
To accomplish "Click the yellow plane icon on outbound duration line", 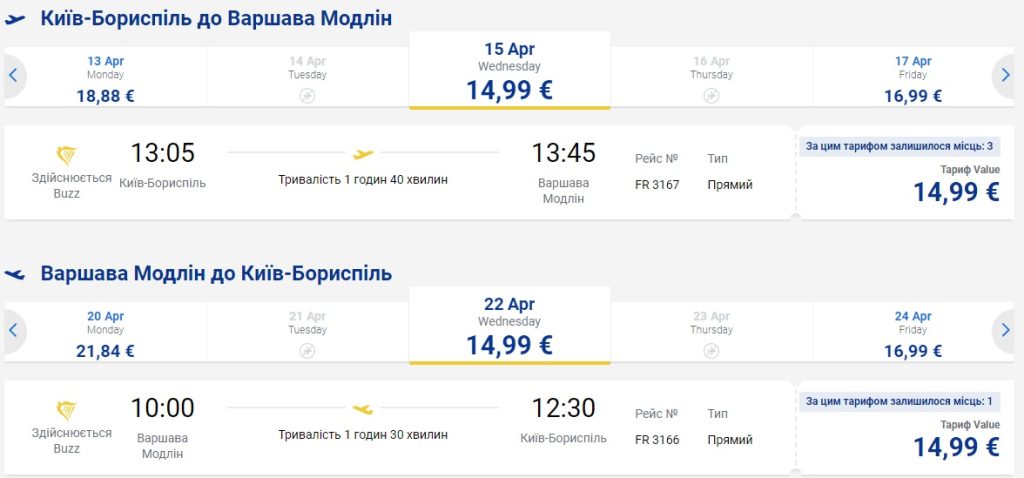I will click(x=363, y=154).
